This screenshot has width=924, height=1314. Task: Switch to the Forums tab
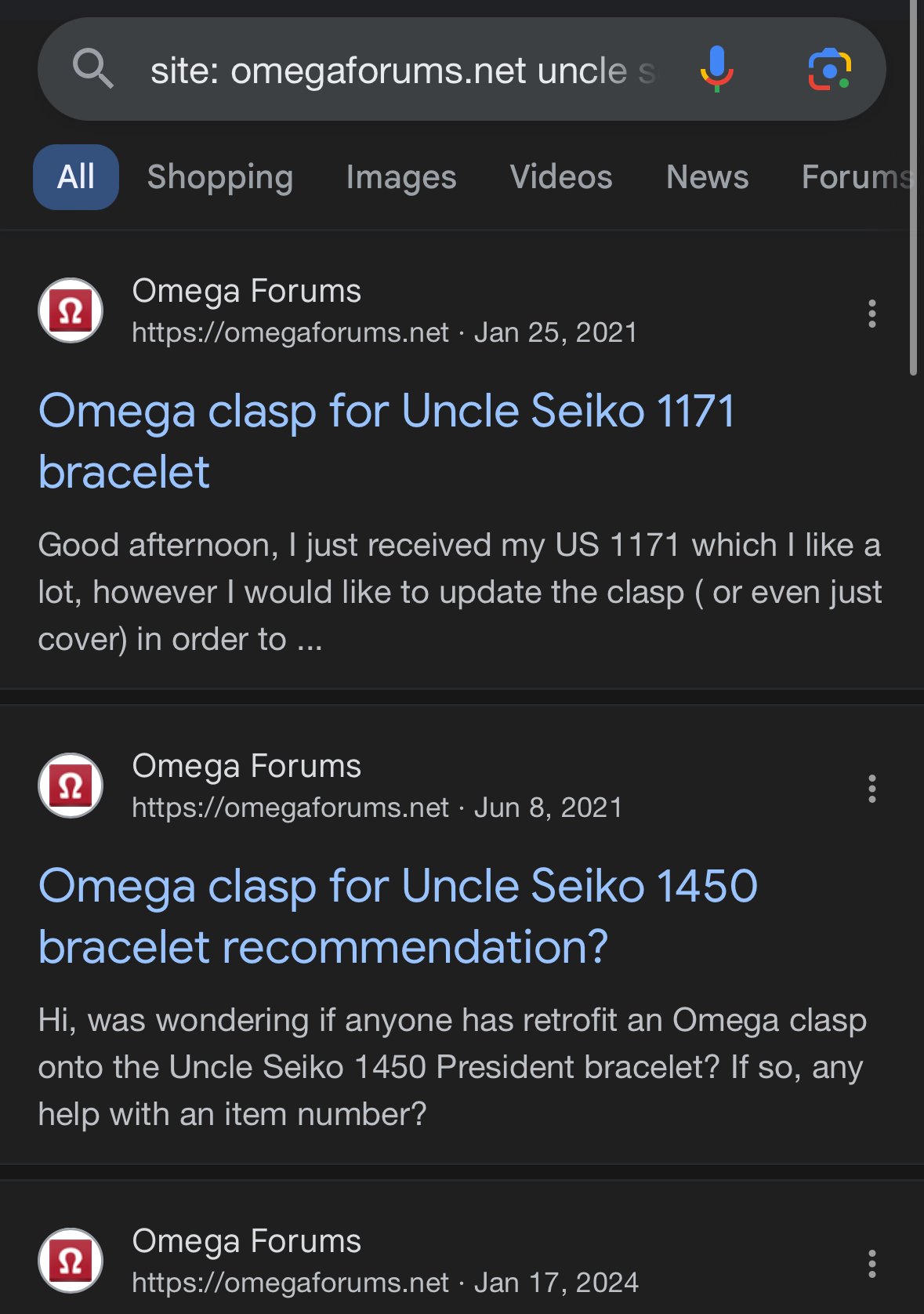(856, 177)
